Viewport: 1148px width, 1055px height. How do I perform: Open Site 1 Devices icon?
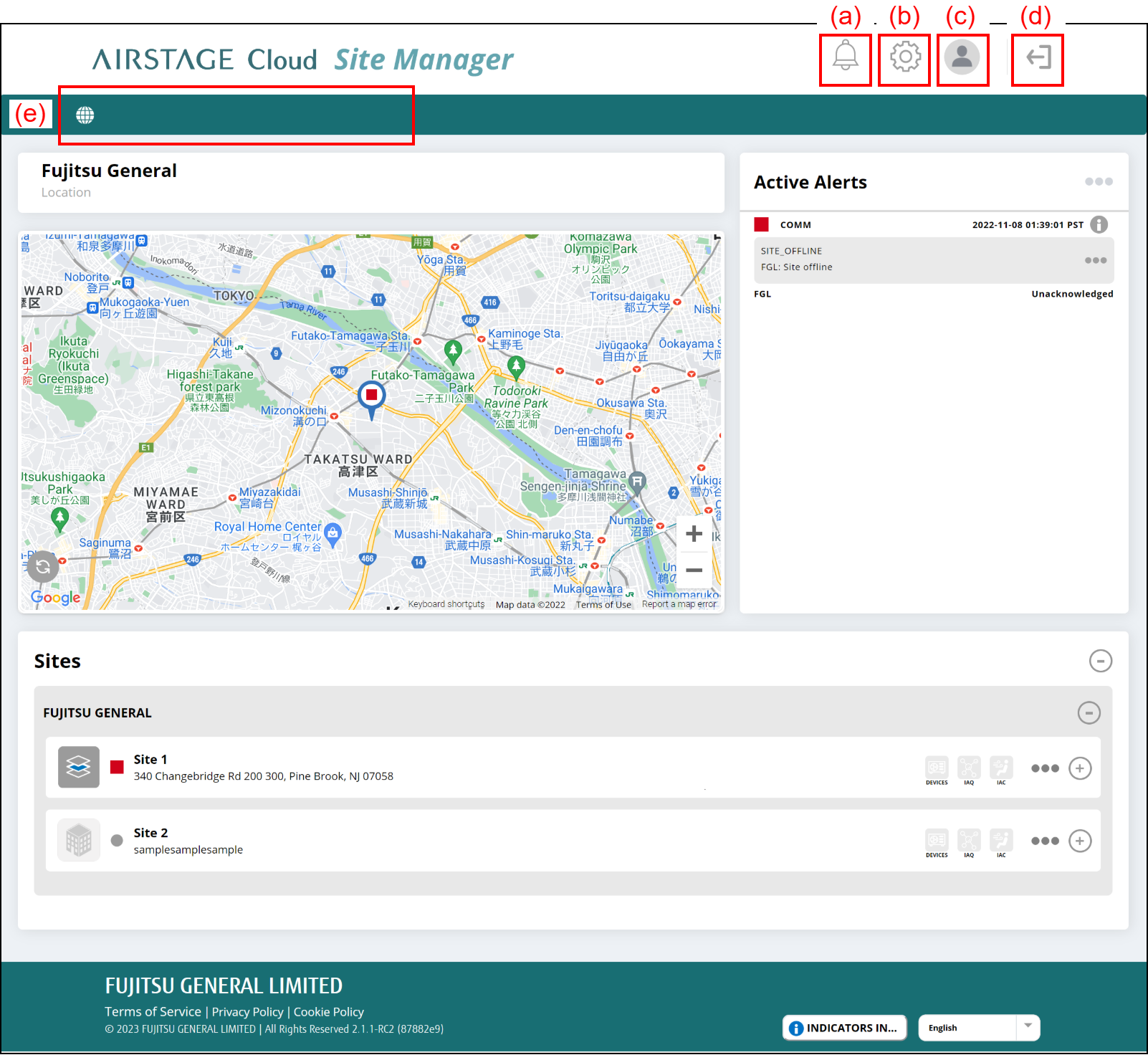point(937,768)
